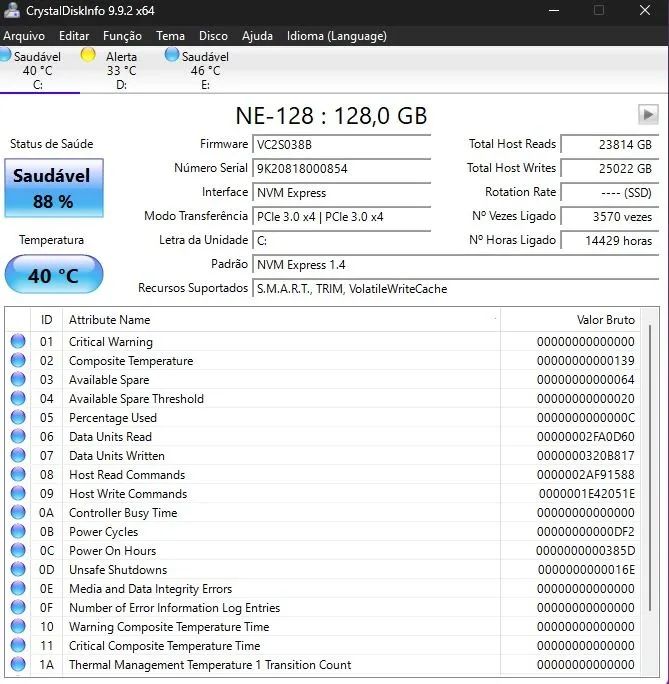Image resolution: width=669 pixels, height=684 pixels.
Task: Open the Disco menu
Action: 213,36
